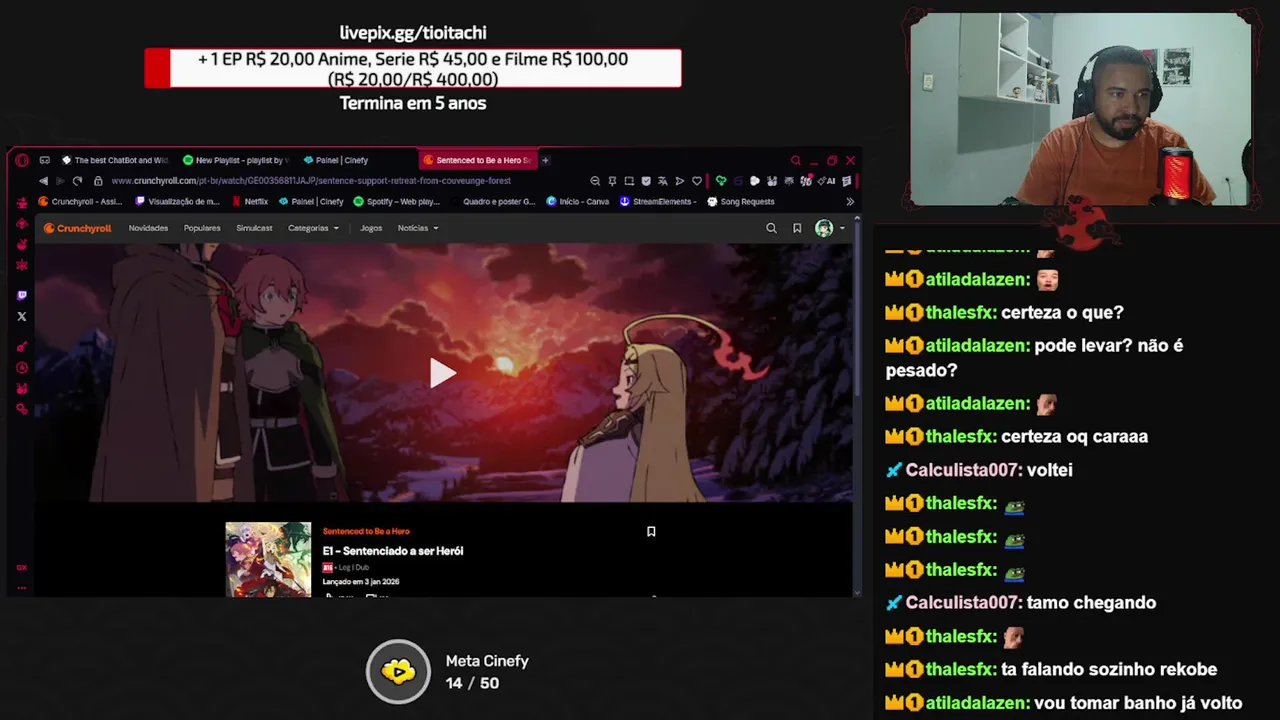Reload the page with the refresh icon
Screen dimensions: 1280x720
coord(77,181)
